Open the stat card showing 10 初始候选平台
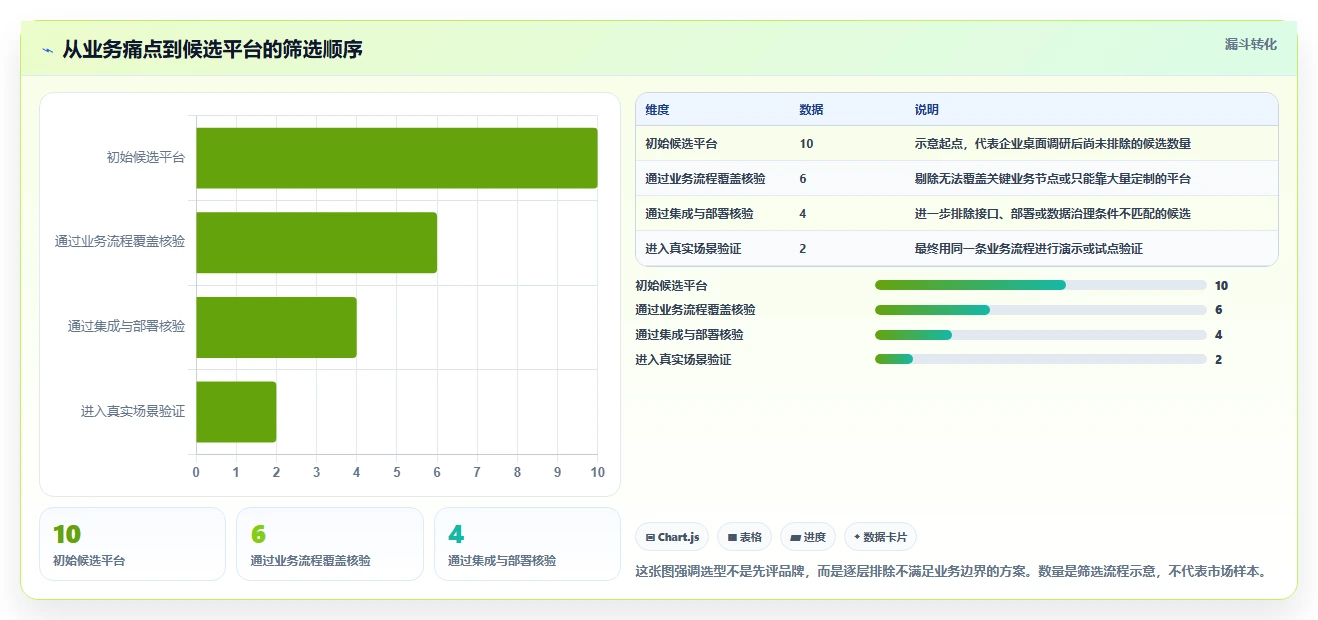 [133, 544]
